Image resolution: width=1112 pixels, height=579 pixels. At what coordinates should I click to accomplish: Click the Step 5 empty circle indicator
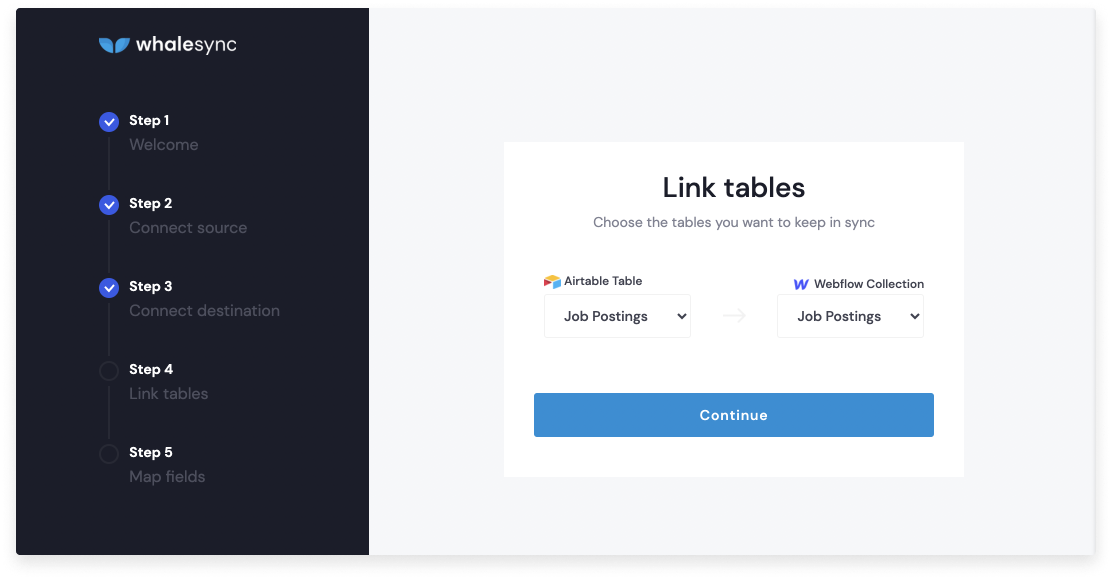click(109, 454)
